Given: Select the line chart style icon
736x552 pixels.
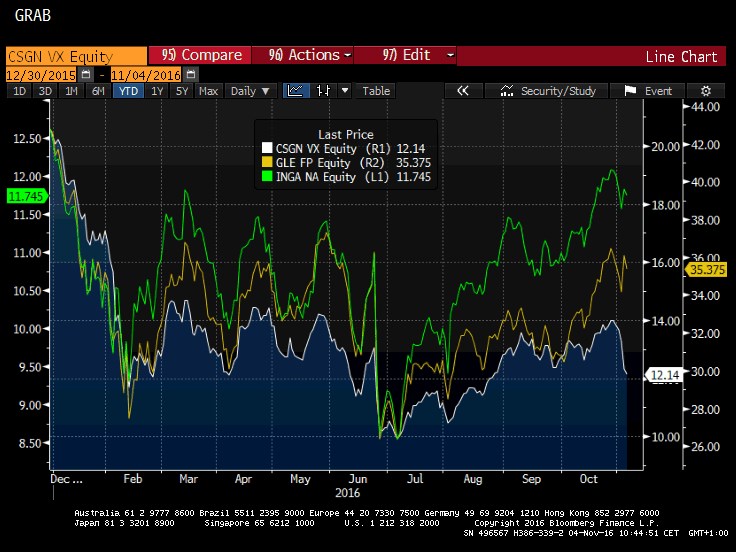Looking at the screenshot, I should click(x=296, y=91).
